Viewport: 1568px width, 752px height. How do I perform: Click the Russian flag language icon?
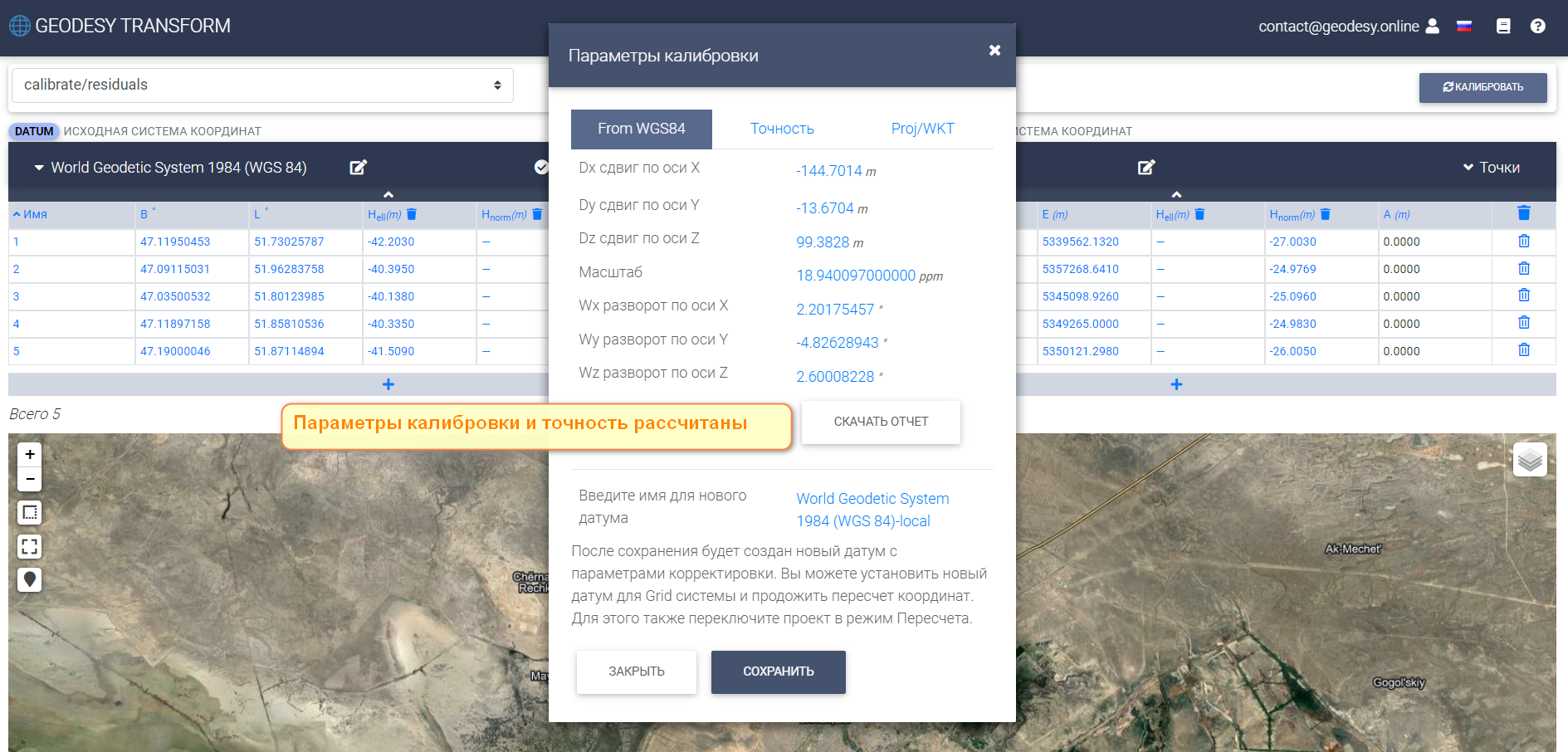pos(1464,27)
